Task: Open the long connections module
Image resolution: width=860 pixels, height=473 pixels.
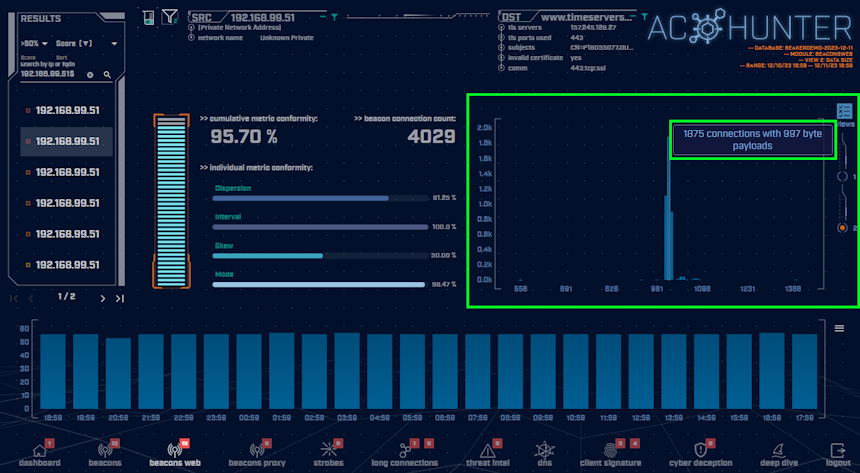Action: point(405,455)
